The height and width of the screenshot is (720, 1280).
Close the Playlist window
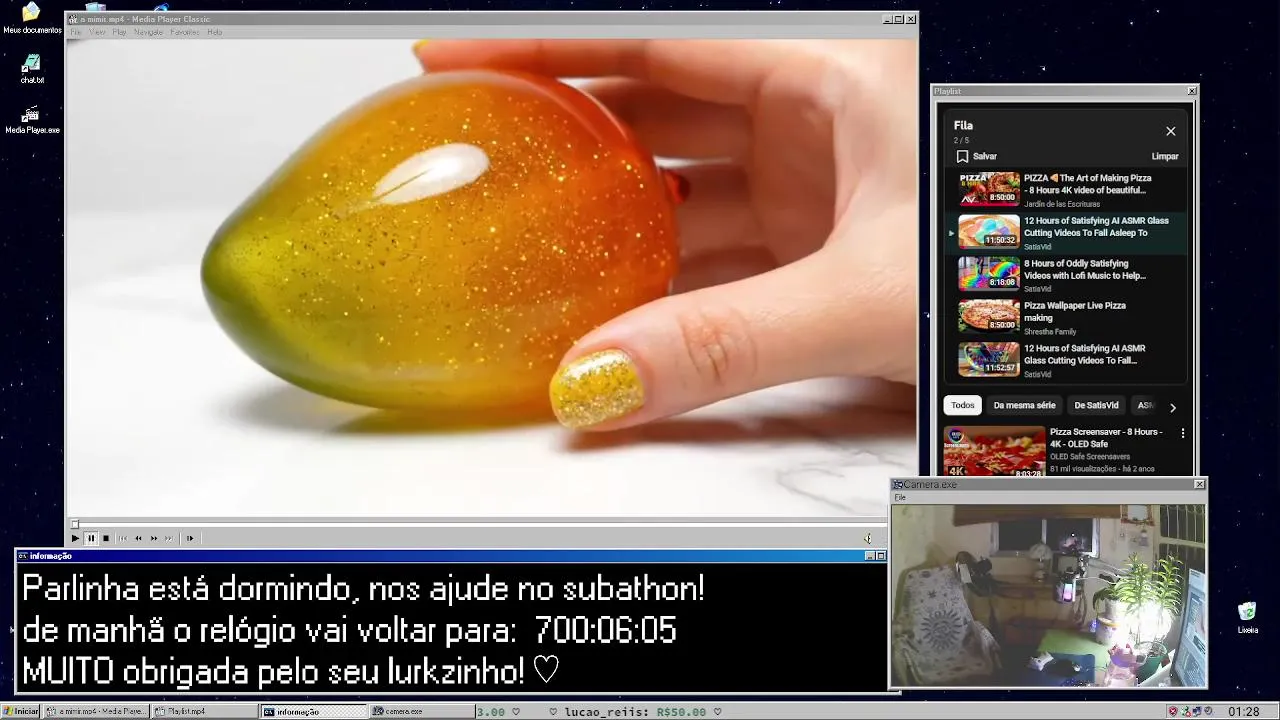(1192, 91)
